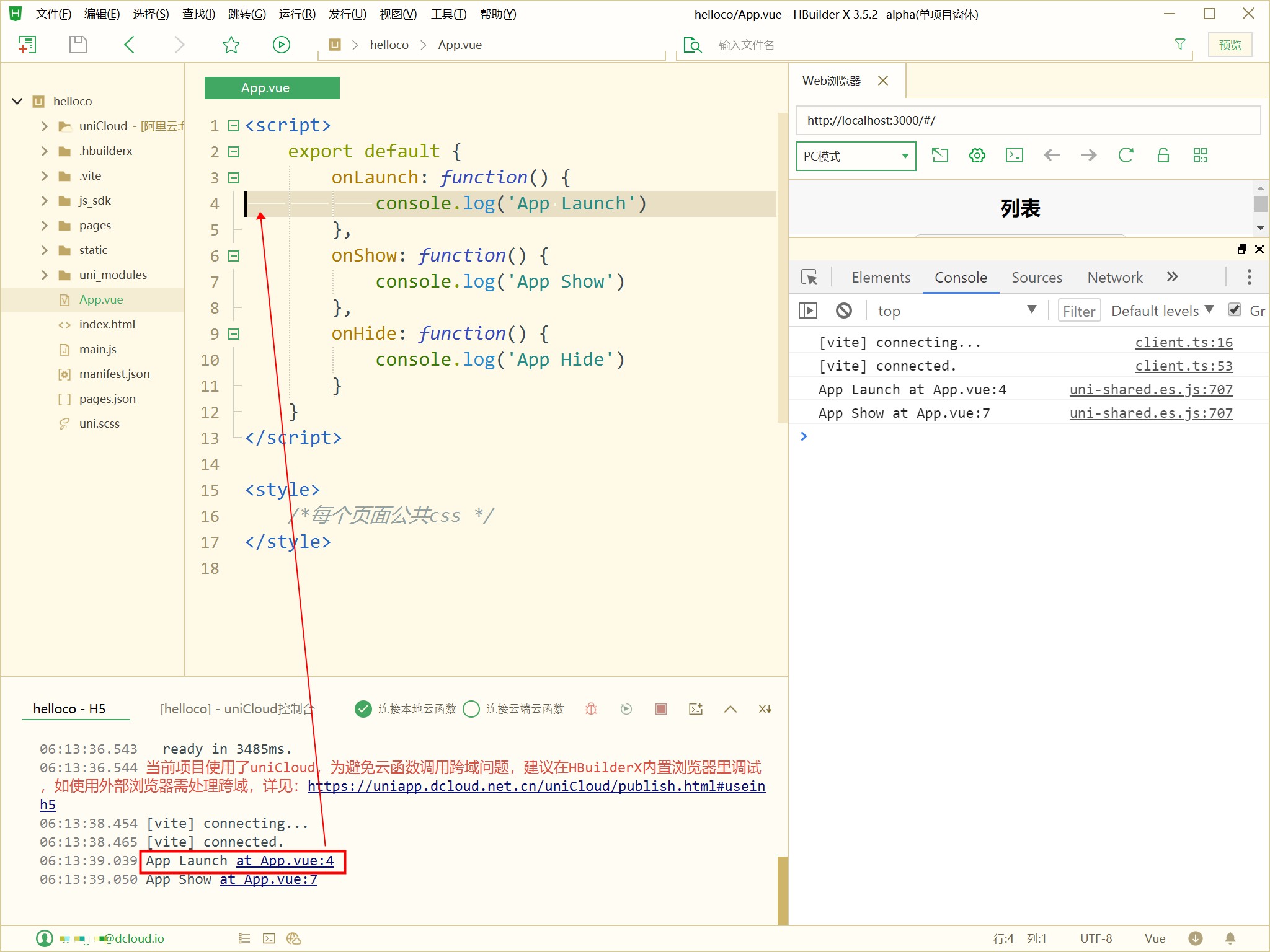This screenshot has height=952, width=1270.
Task: Expand the uni_modules folder
Action: [44, 275]
